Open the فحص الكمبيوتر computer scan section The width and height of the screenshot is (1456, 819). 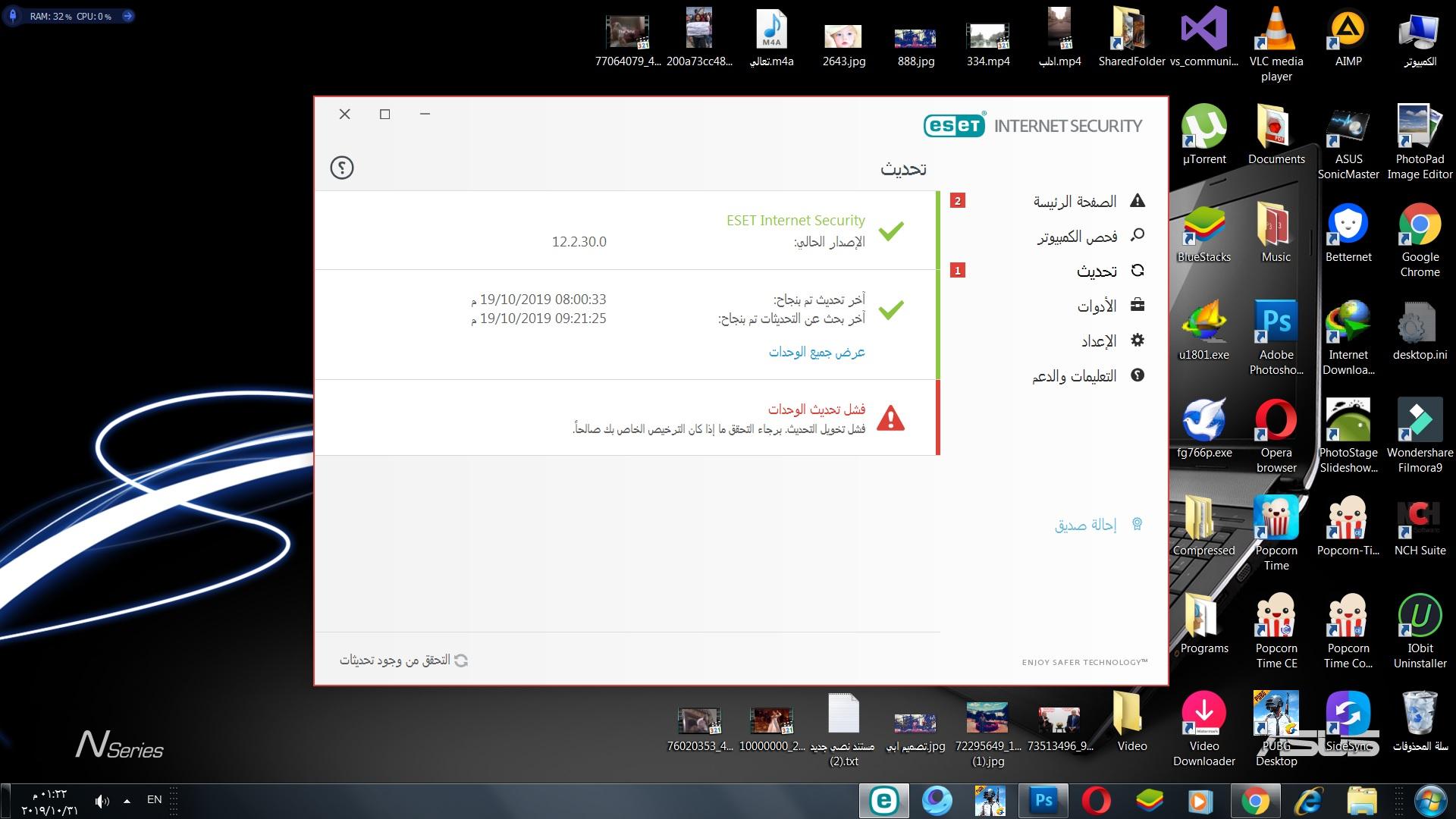[1077, 237]
